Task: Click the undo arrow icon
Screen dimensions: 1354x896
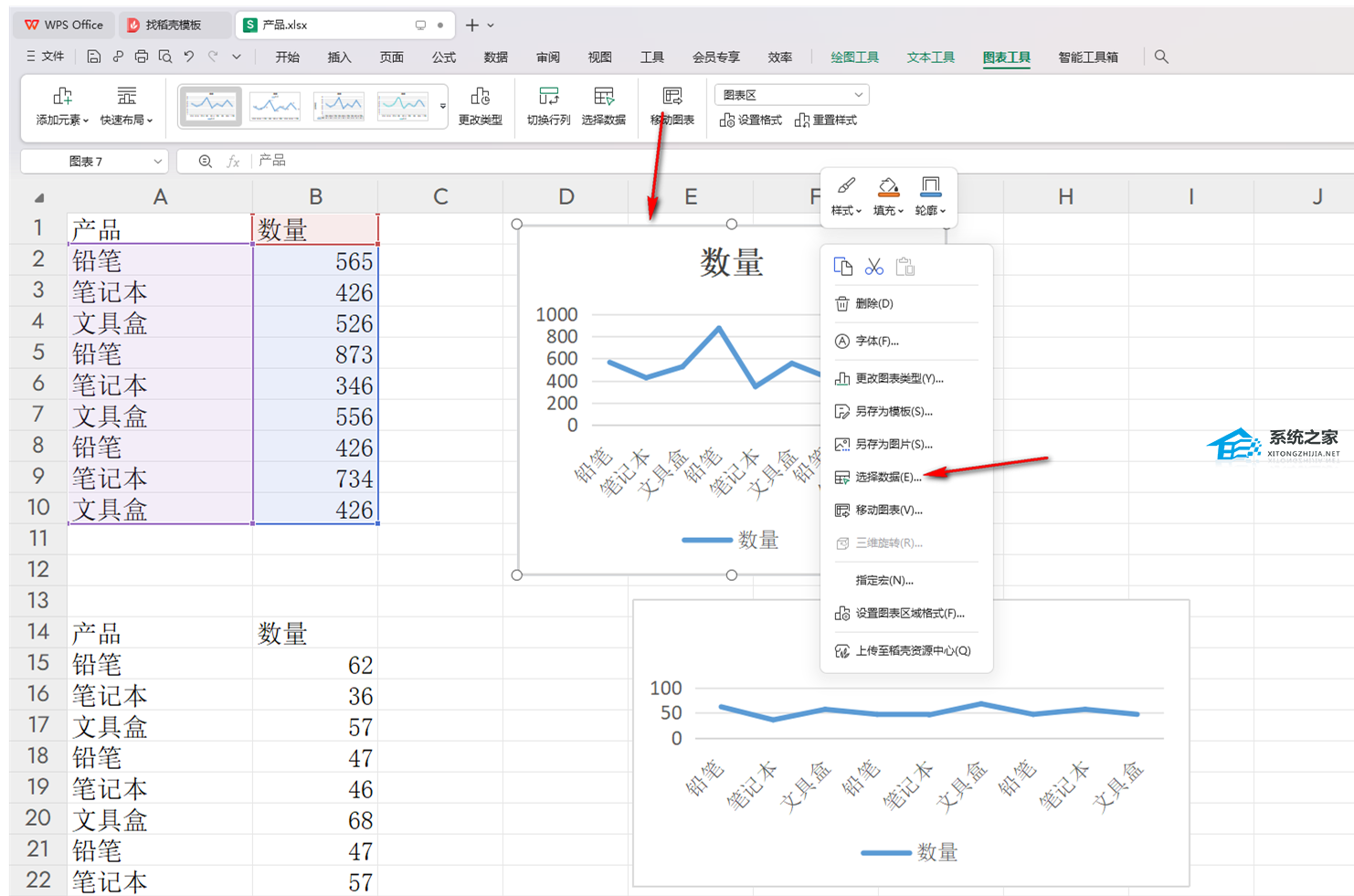Action: [x=188, y=57]
